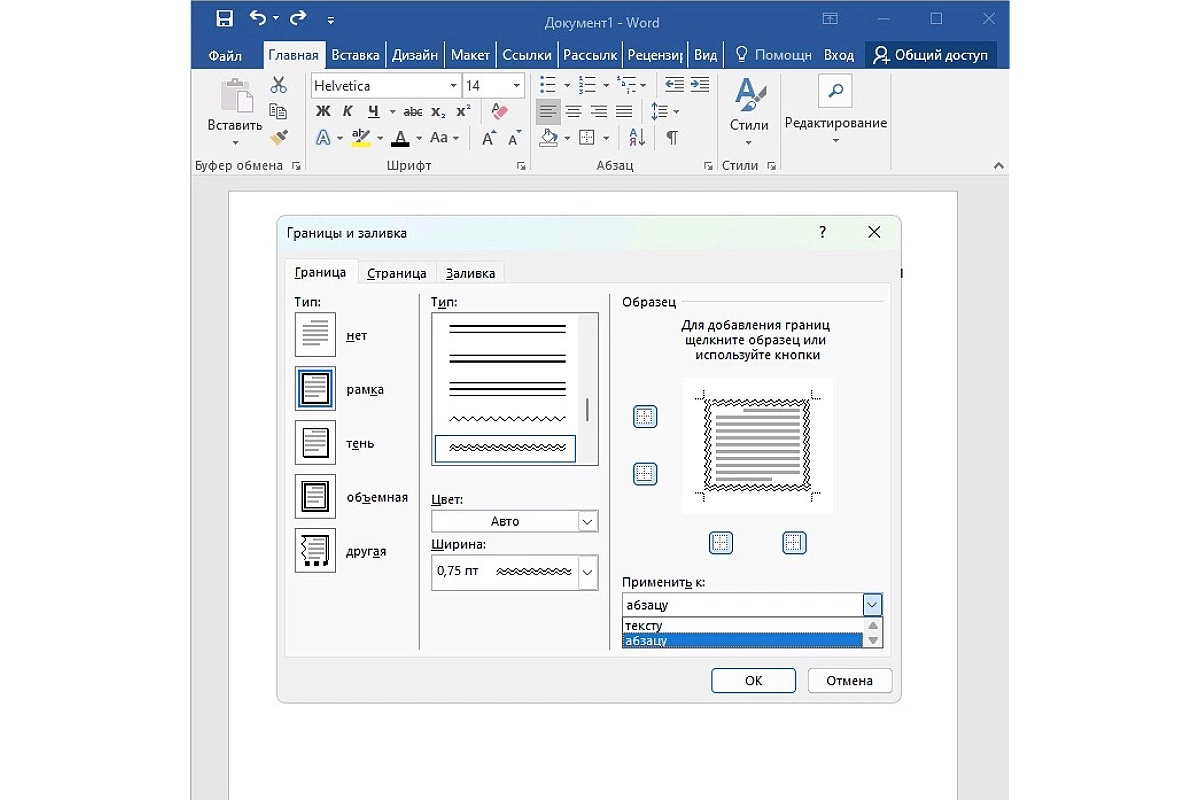Decrease the paragraph indent
The height and width of the screenshot is (800, 1200).
click(x=674, y=85)
